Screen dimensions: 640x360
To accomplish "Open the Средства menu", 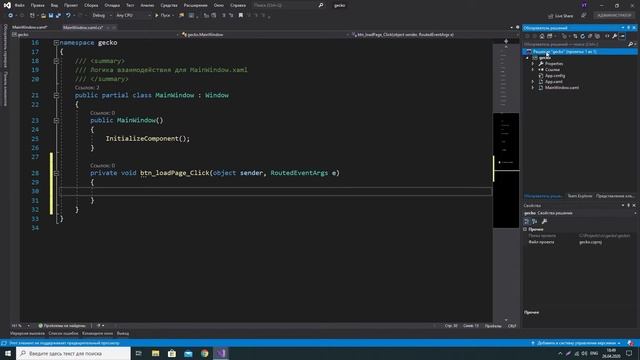I will 169,5.
